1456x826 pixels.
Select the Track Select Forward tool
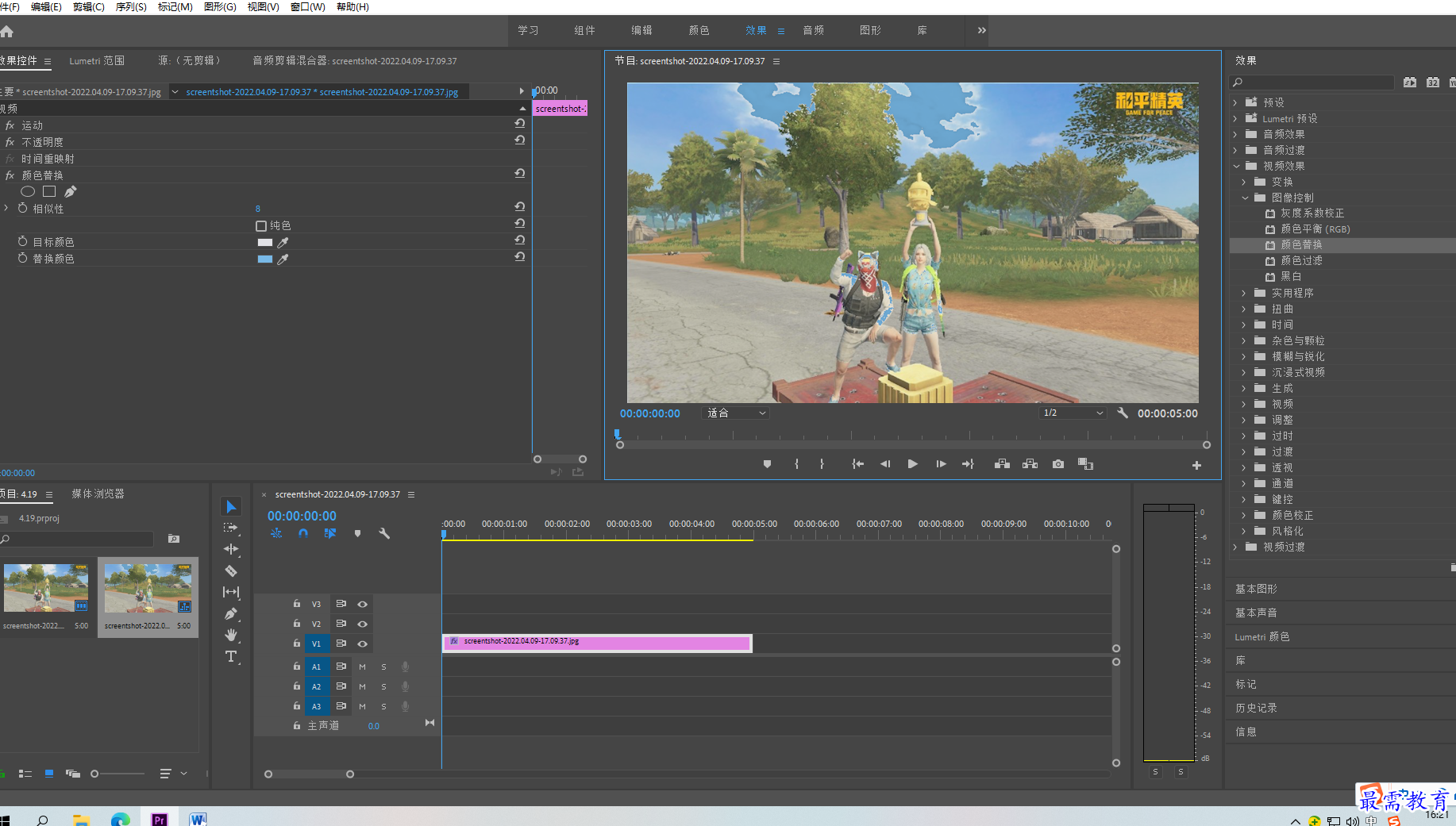coord(231,528)
